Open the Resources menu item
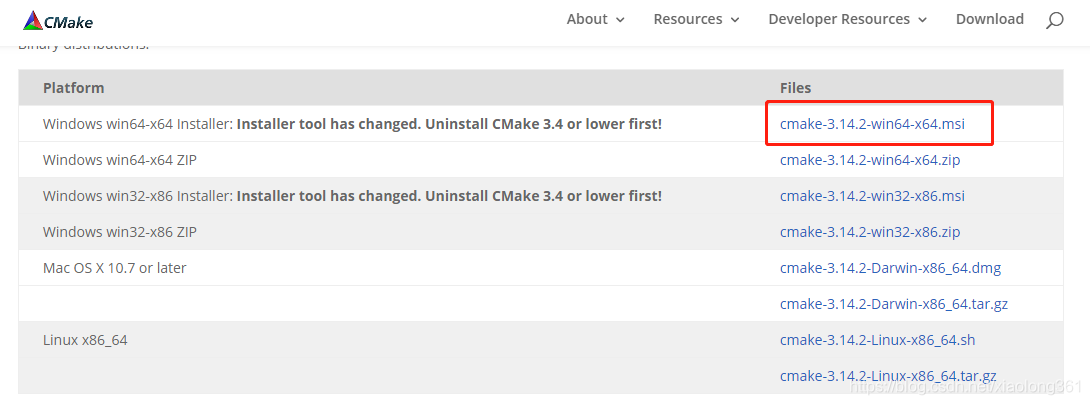This screenshot has width=1090, height=405. (x=688, y=19)
